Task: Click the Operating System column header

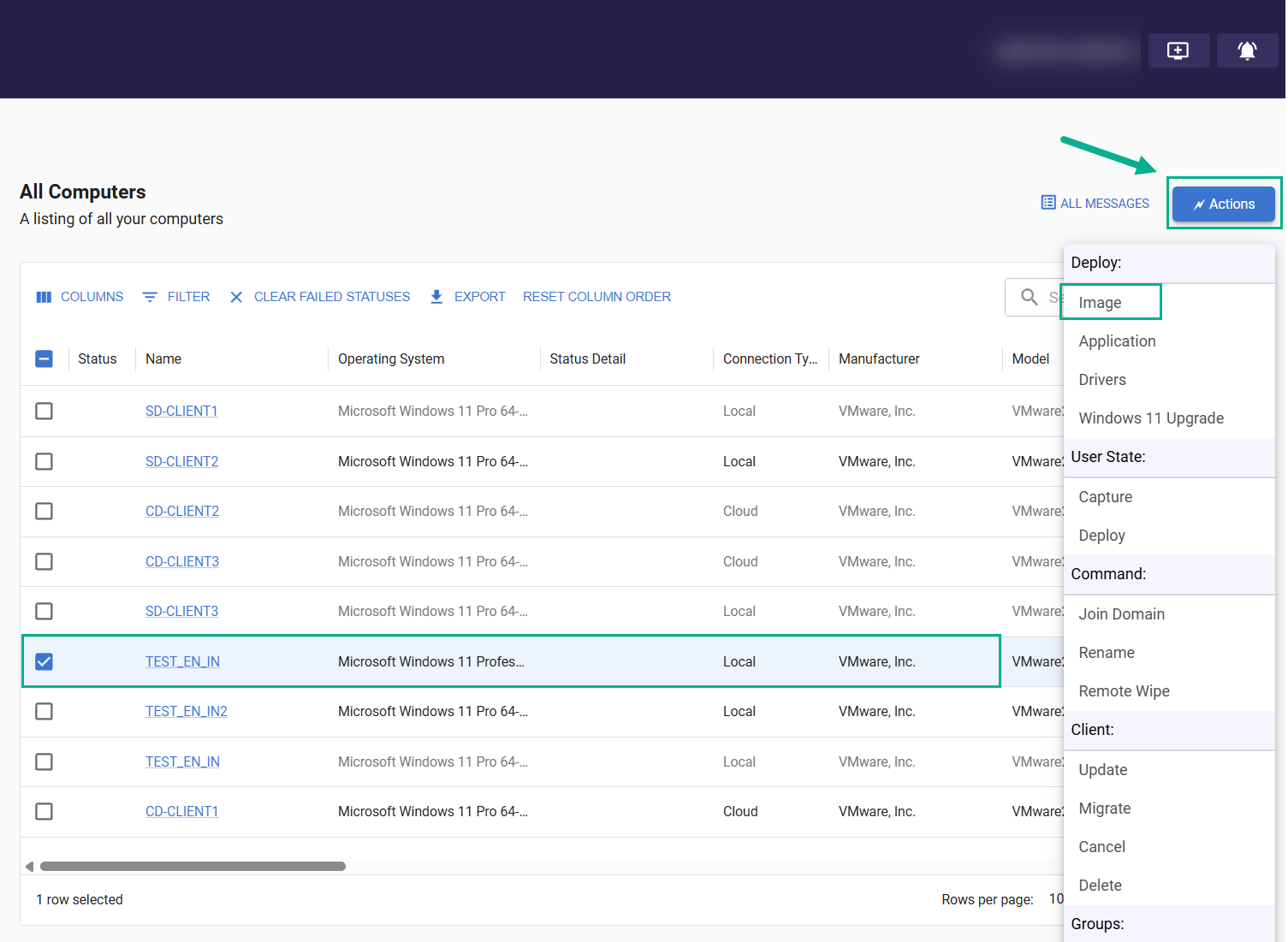Action: 391,359
